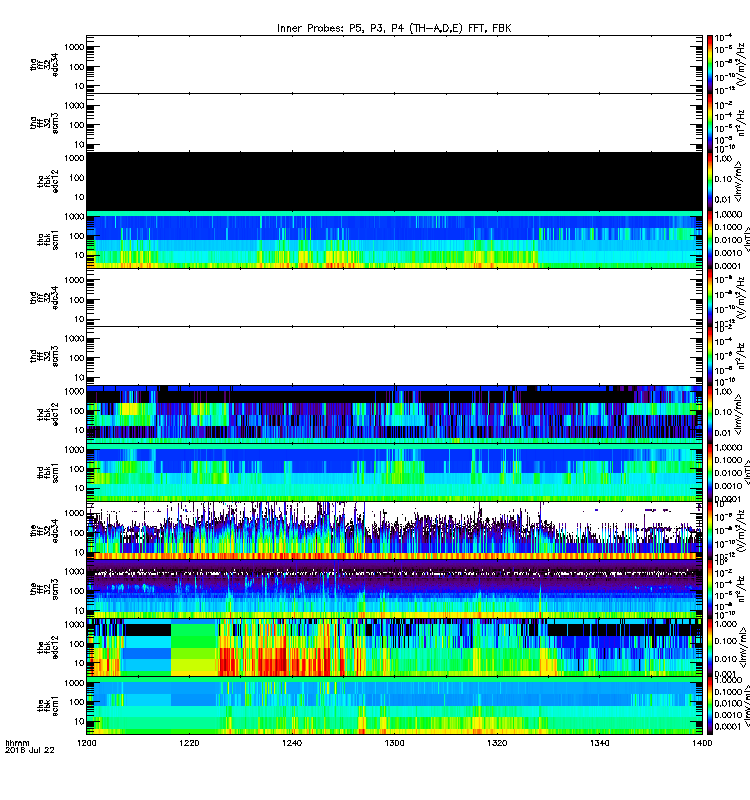Screen dimensions: 750x800
Task: Click the color bar beside tha fff edc34 panel
Action: (x=710, y=64)
